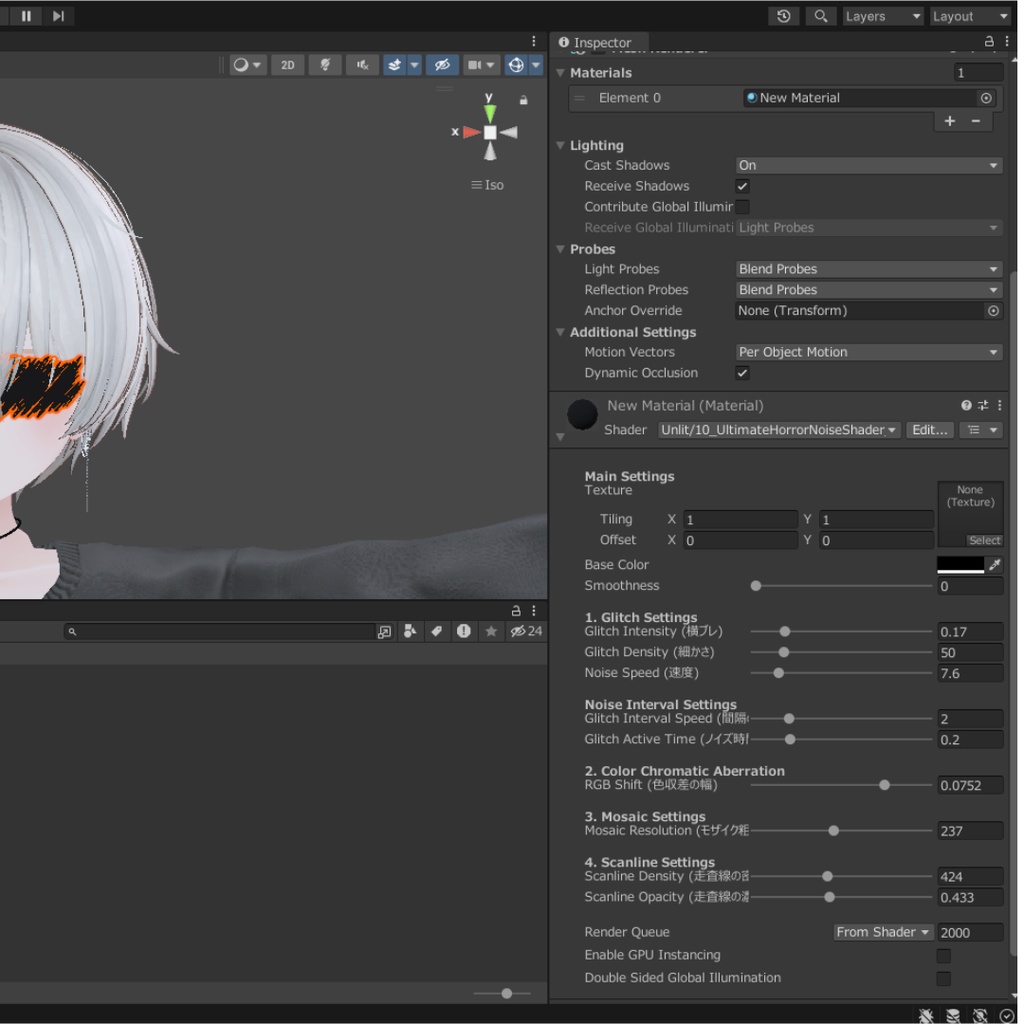Open the scene camera settings
Screen dimensions: 1024x1024
(x=481, y=65)
